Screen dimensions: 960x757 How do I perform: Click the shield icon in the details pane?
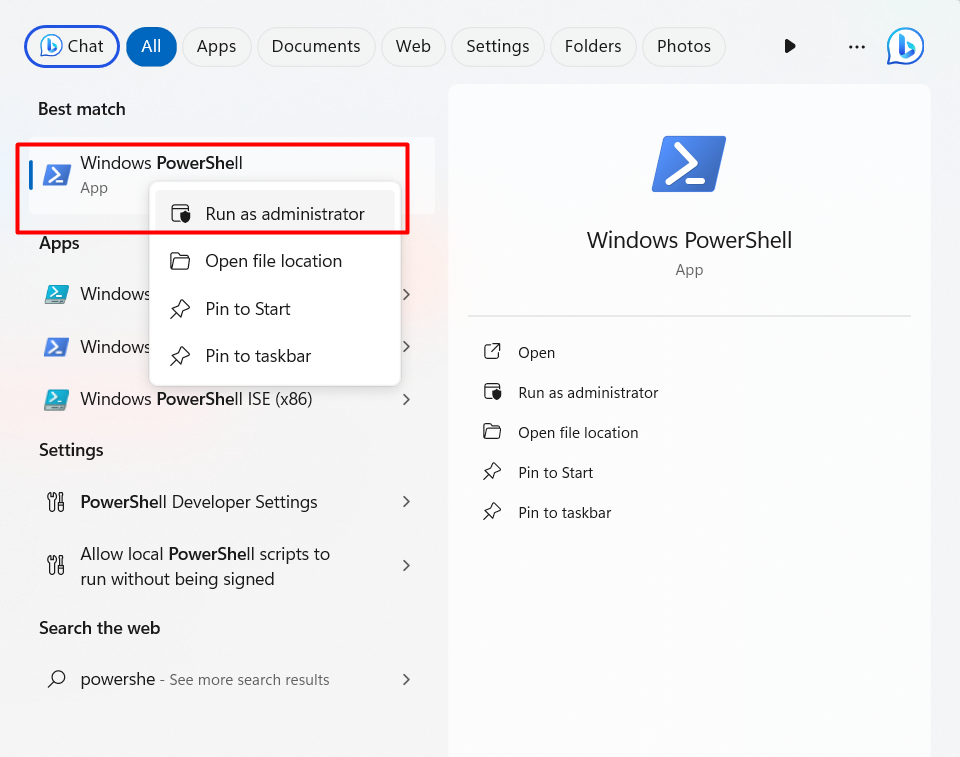pyautogui.click(x=493, y=392)
